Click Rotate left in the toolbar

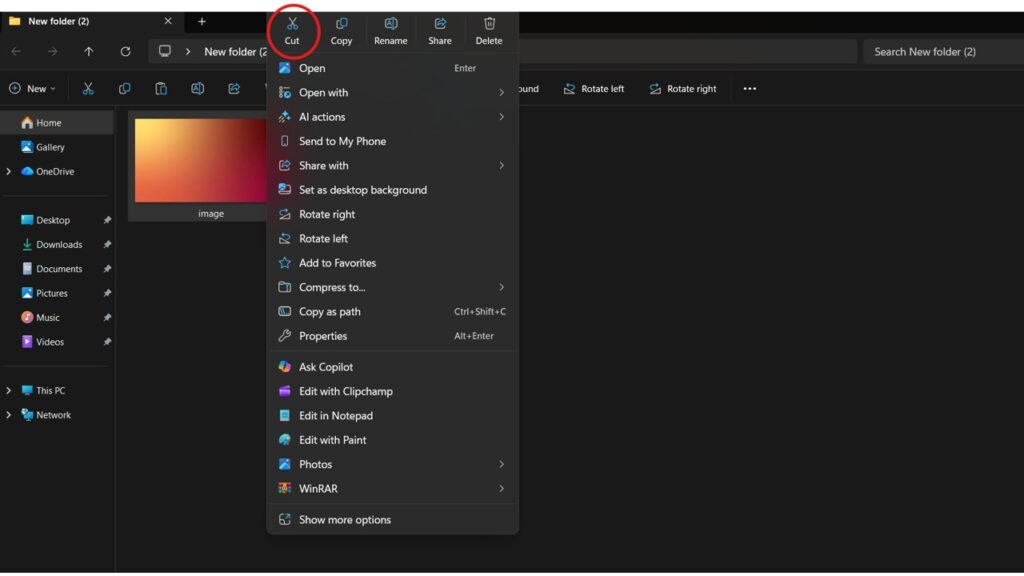pos(593,89)
